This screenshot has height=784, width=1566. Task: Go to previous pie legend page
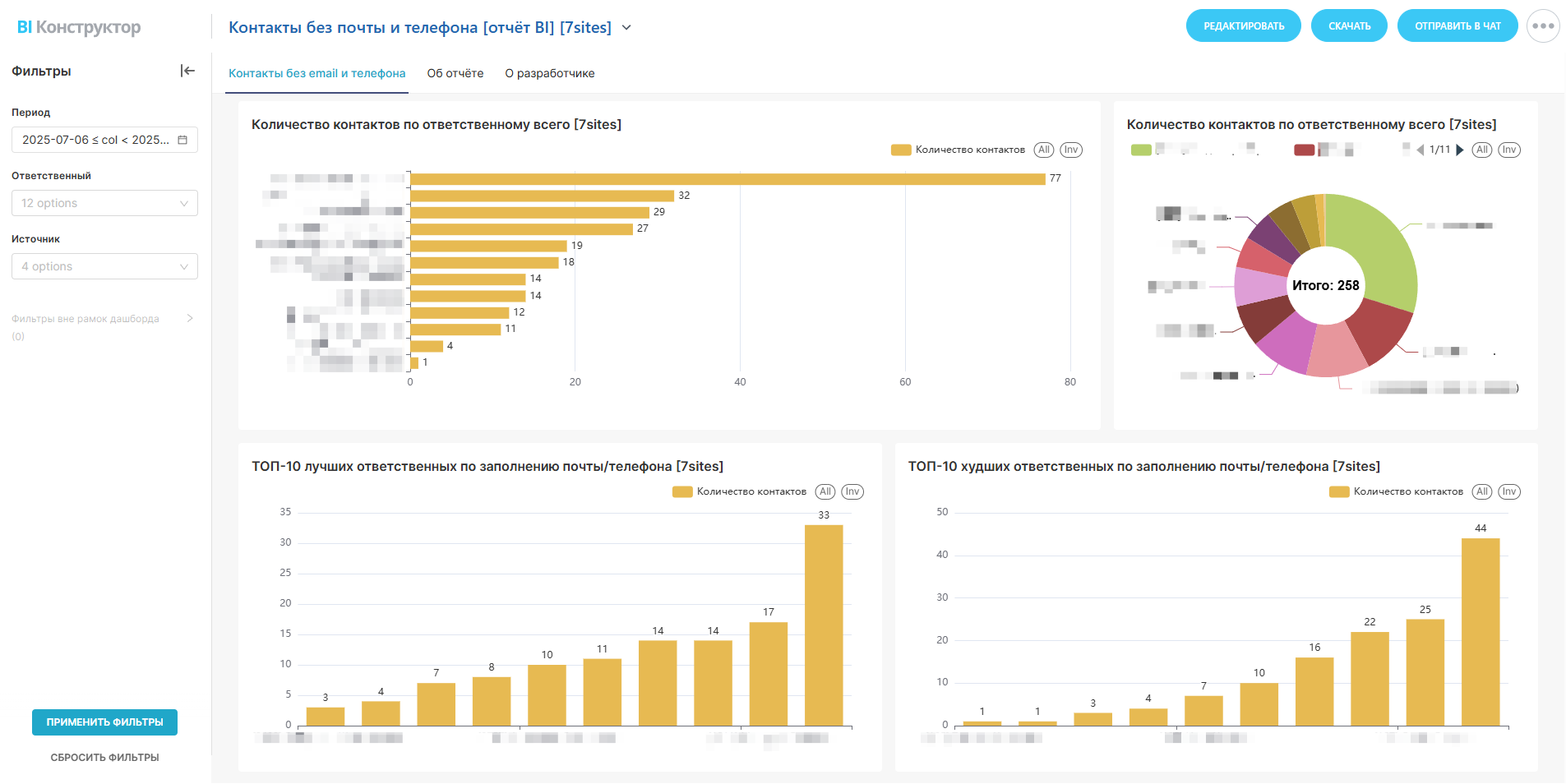pos(1420,150)
